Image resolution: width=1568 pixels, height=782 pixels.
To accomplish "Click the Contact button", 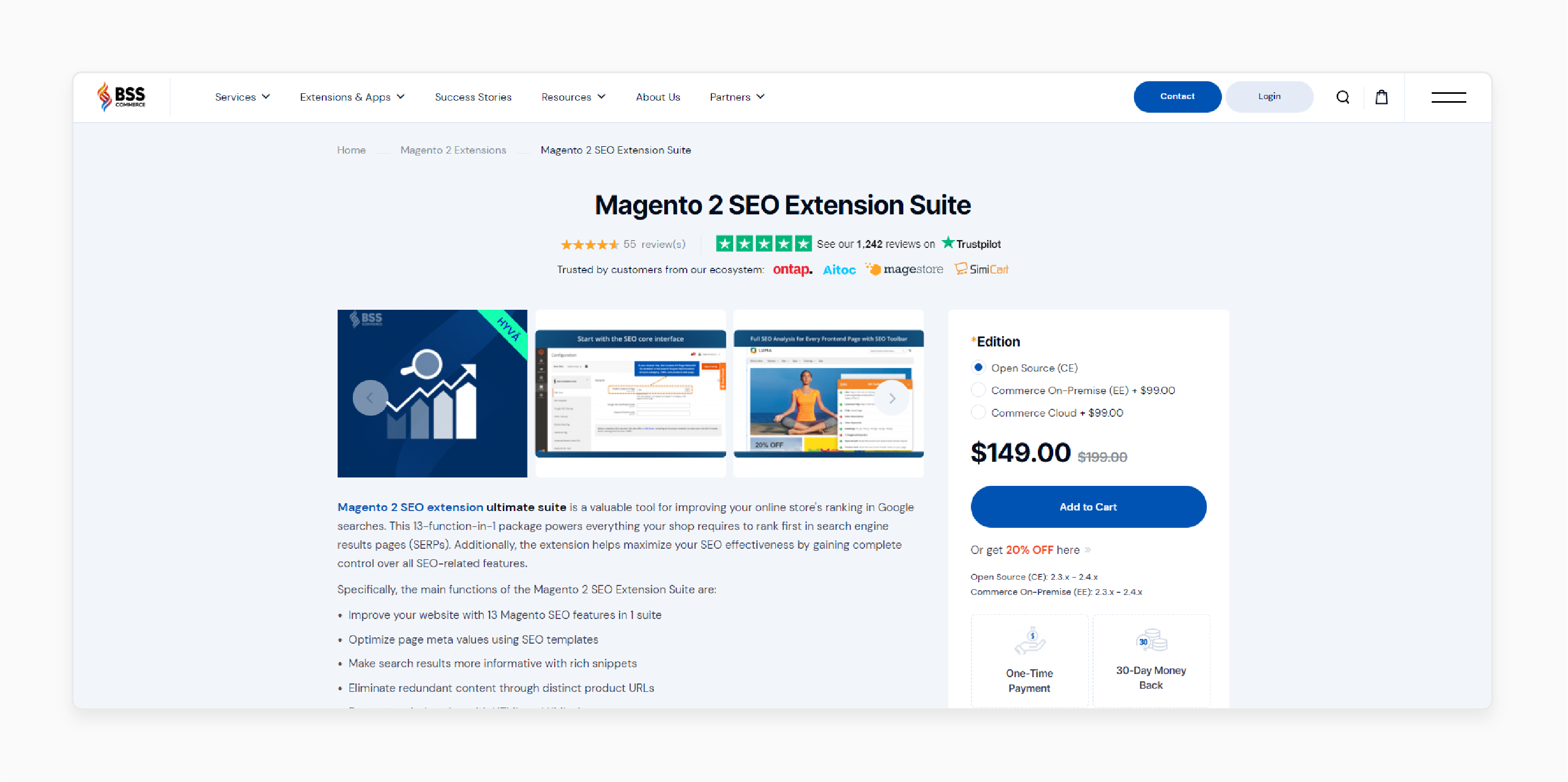I will click(x=1176, y=96).
